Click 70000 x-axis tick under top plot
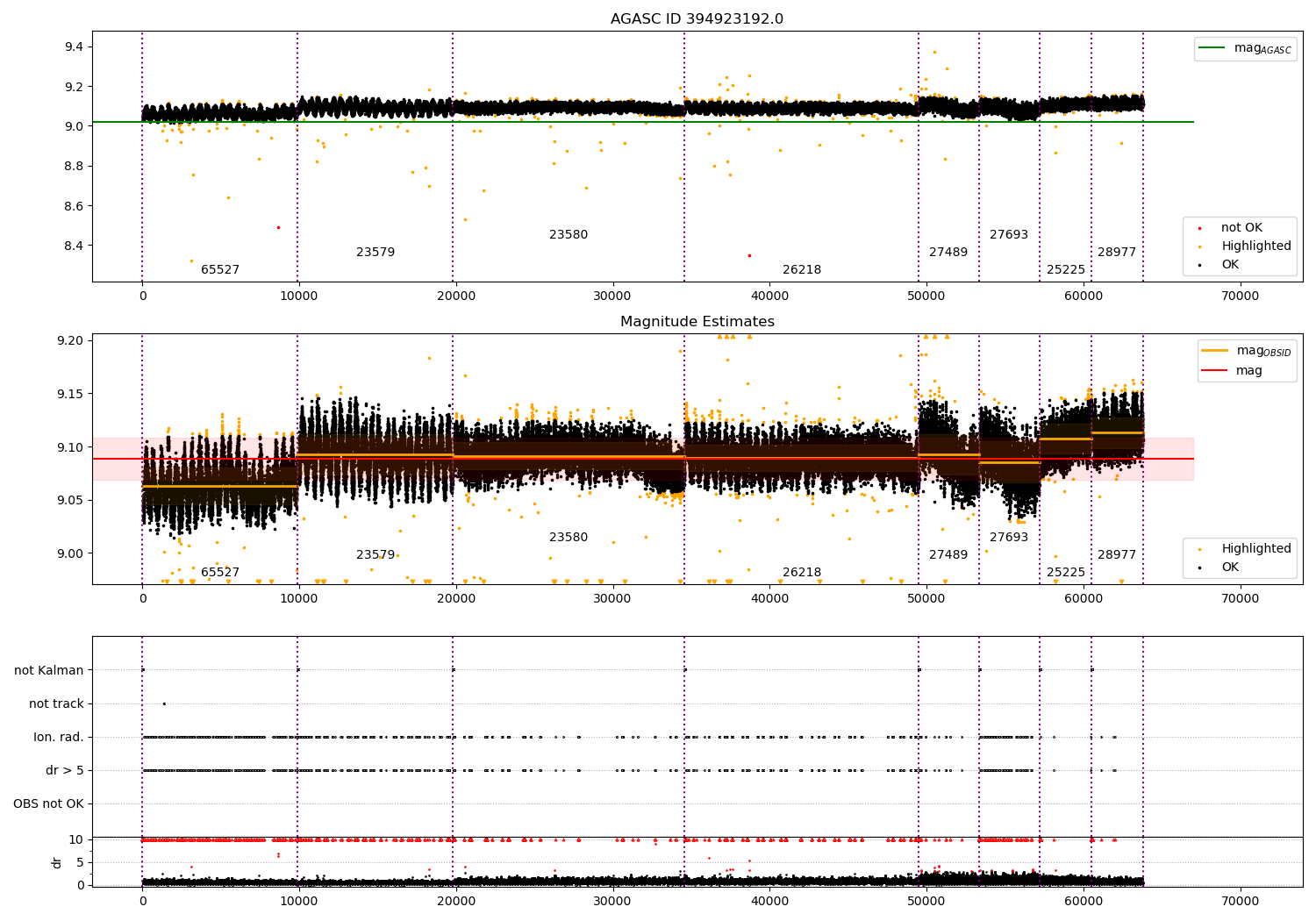 (1241, 296)
